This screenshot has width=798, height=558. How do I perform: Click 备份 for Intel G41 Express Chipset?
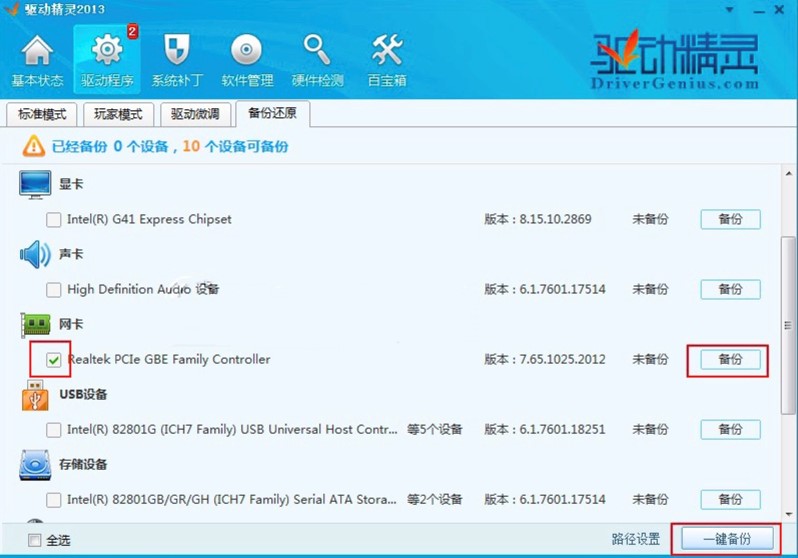(x=730, y=219)
